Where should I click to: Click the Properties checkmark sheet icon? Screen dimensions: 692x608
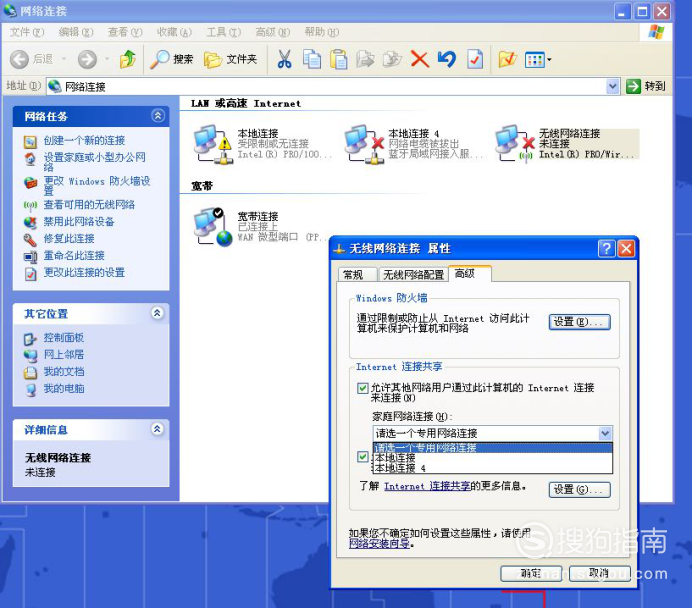point(475,59)
